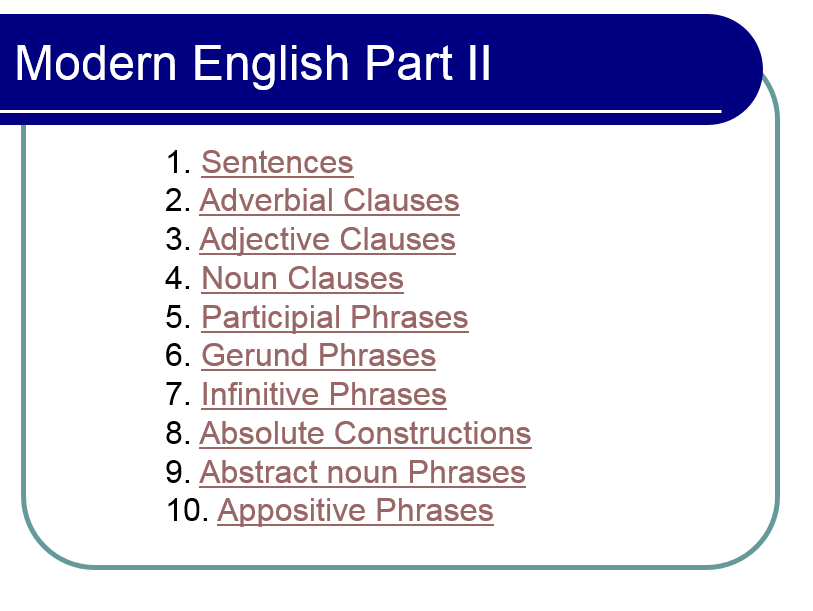The image size is (813, 611).
Task: Select the Noun Clauses link
Action: pos(302,279)
